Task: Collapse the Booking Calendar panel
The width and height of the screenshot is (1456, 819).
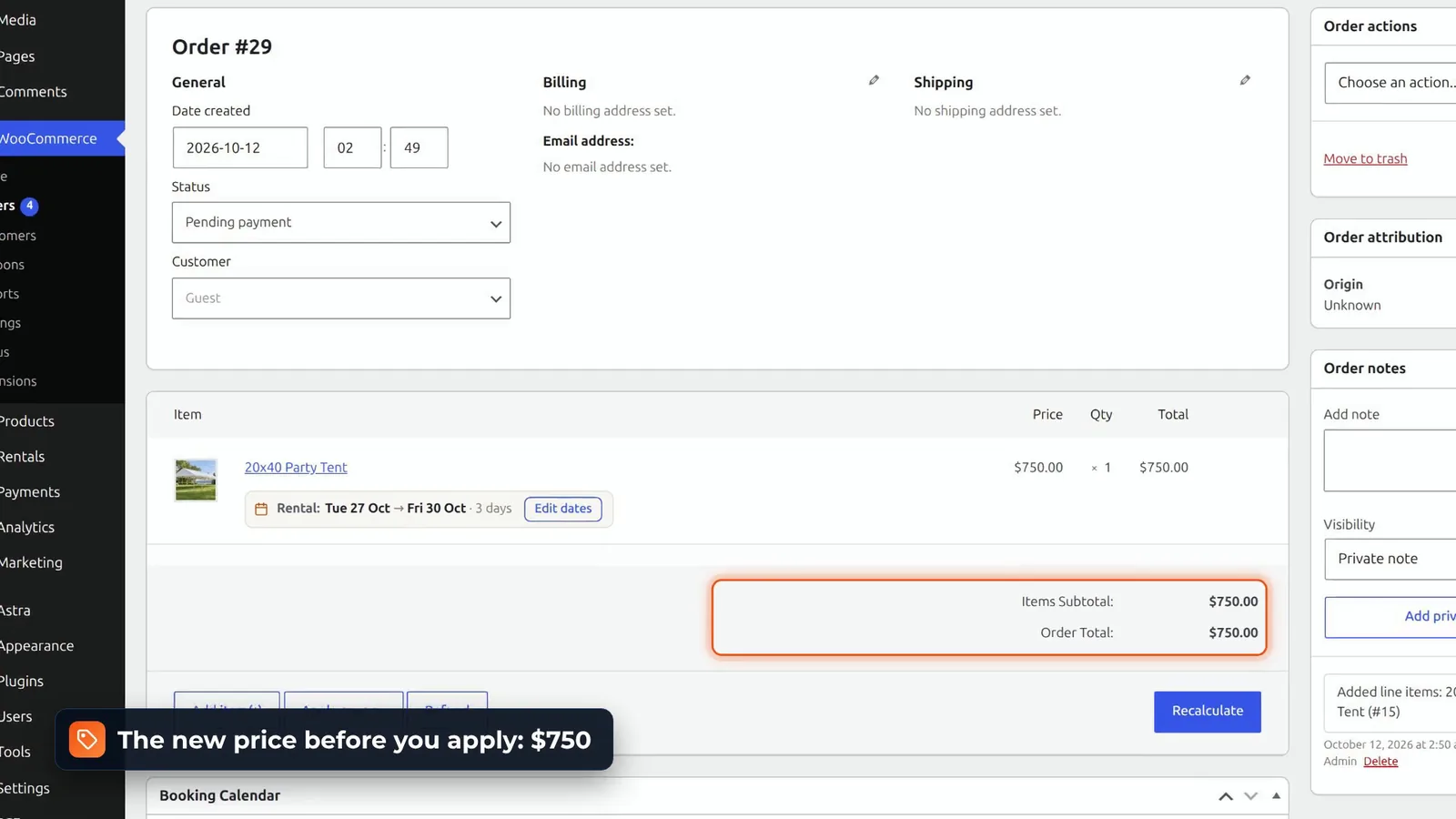Action: click(1276, 795)
